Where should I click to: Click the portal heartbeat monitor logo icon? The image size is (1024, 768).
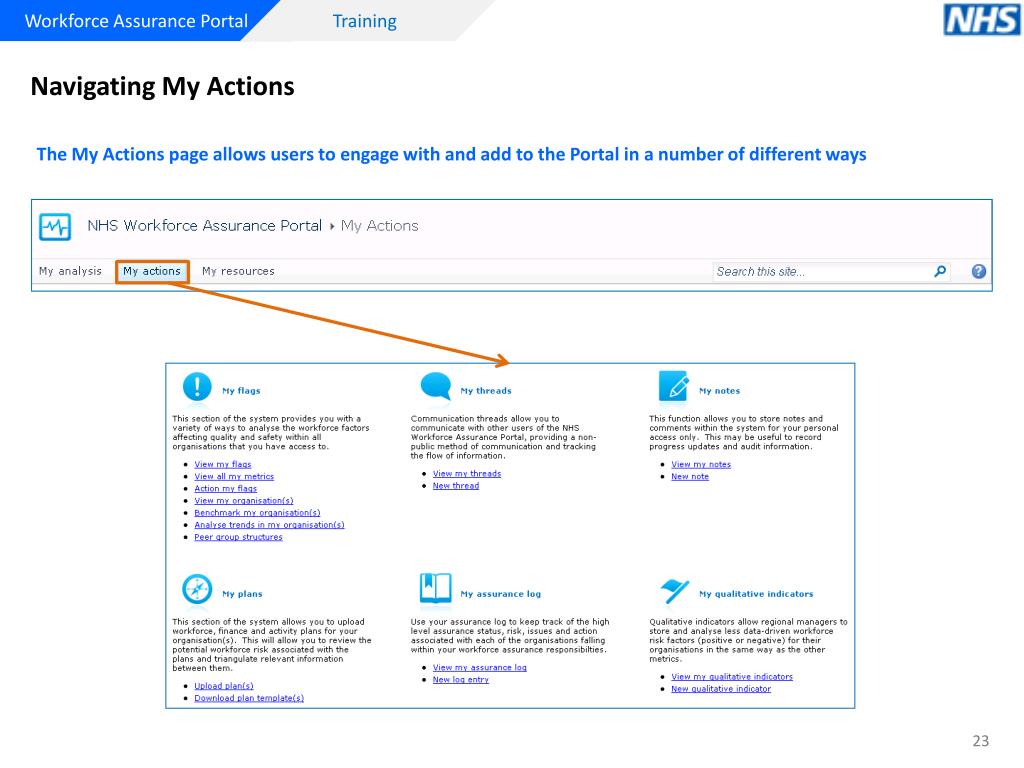55,227
